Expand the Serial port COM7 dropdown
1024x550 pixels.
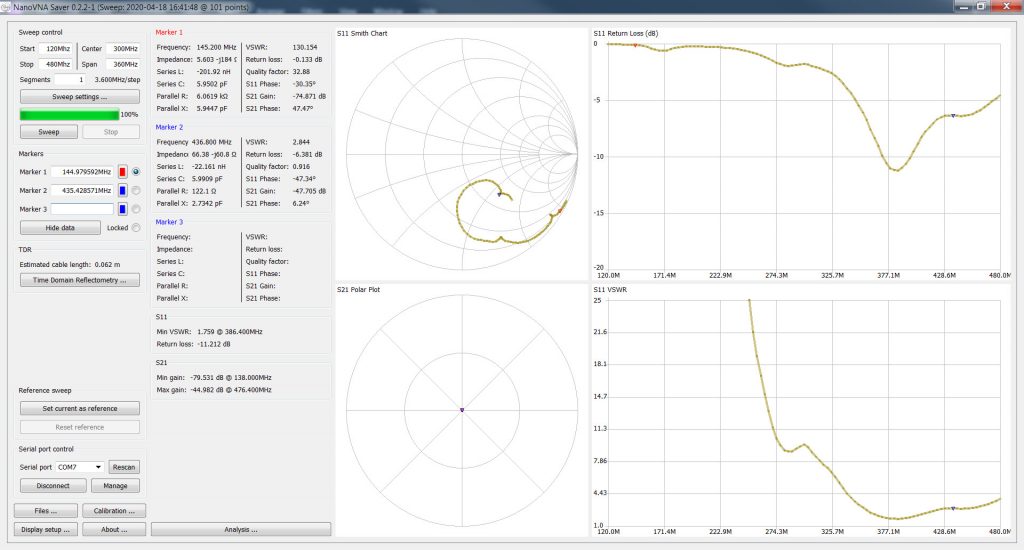tap(78, 467)
